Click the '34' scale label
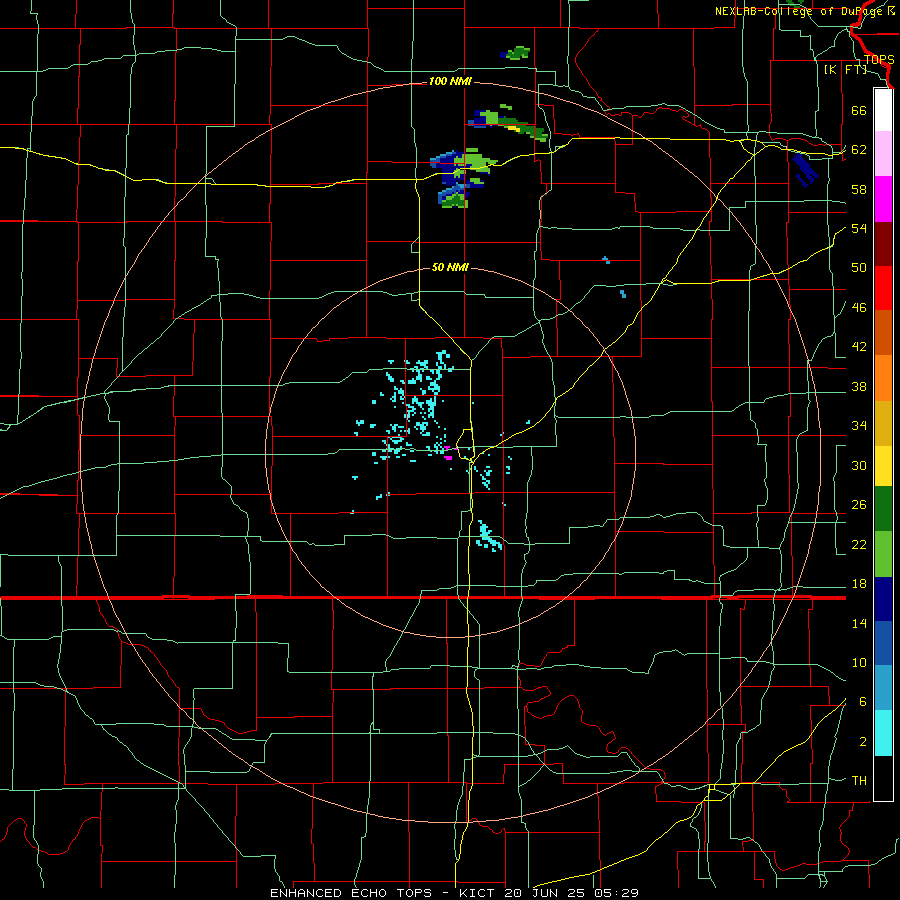900x900 pixels. click(x=859, y=426)
